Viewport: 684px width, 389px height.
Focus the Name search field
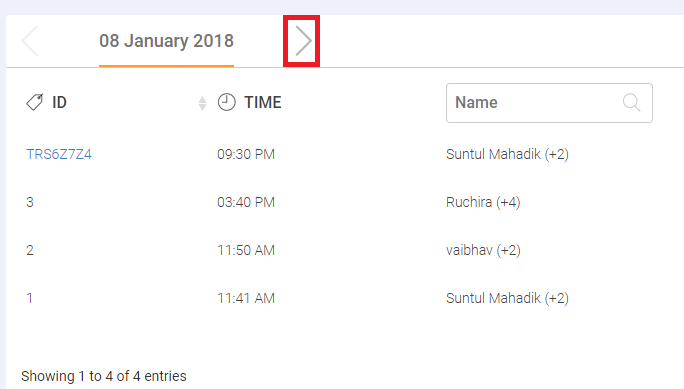[549, 103]
